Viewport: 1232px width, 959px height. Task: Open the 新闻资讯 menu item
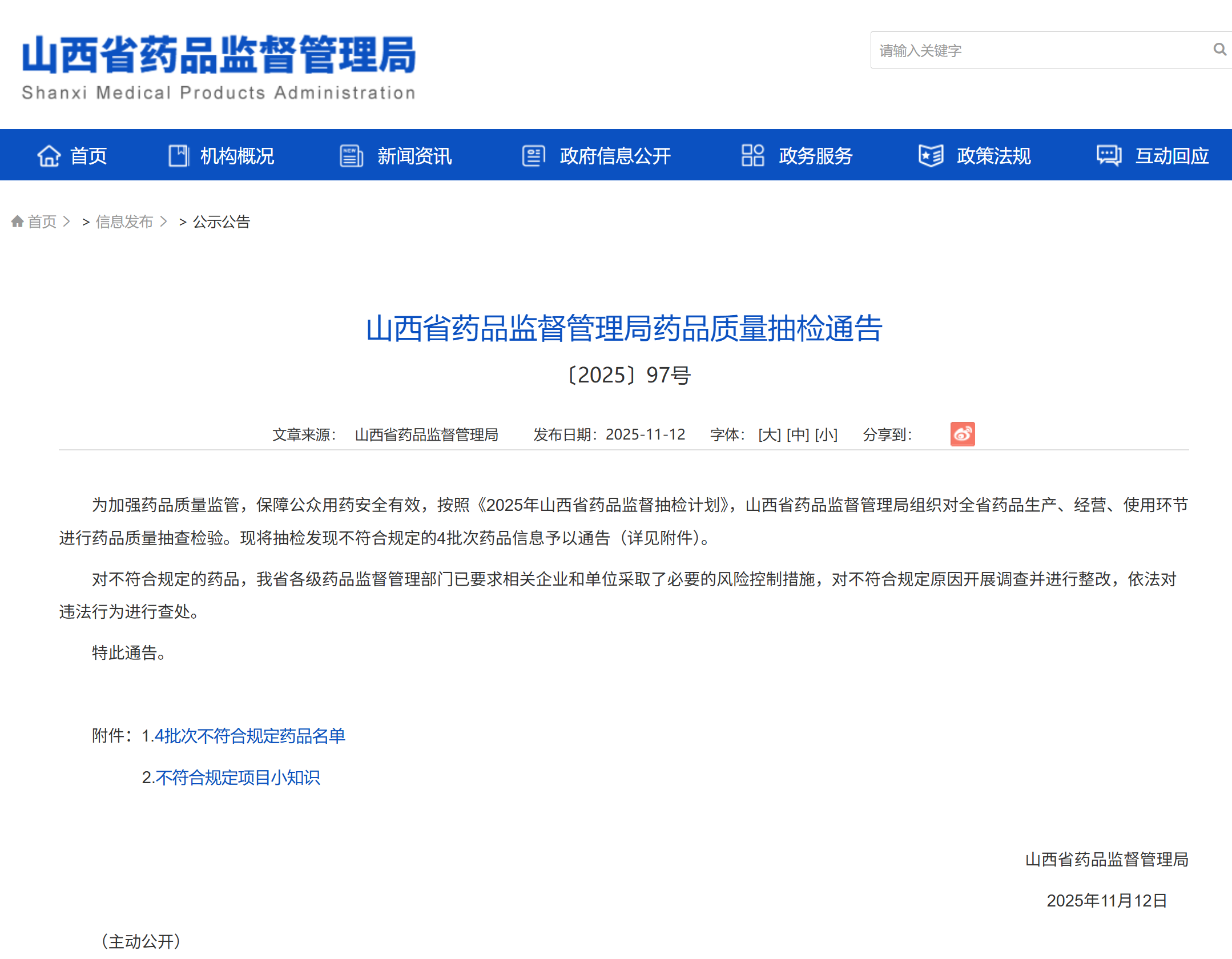click(414, 156)
